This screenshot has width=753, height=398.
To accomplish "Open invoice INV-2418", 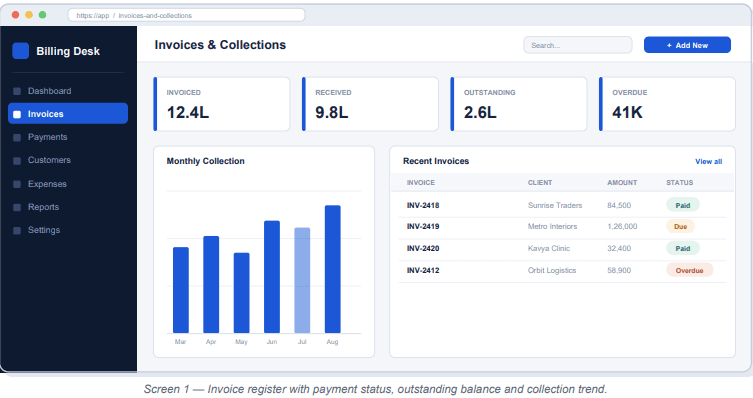I will click(423, 205).
